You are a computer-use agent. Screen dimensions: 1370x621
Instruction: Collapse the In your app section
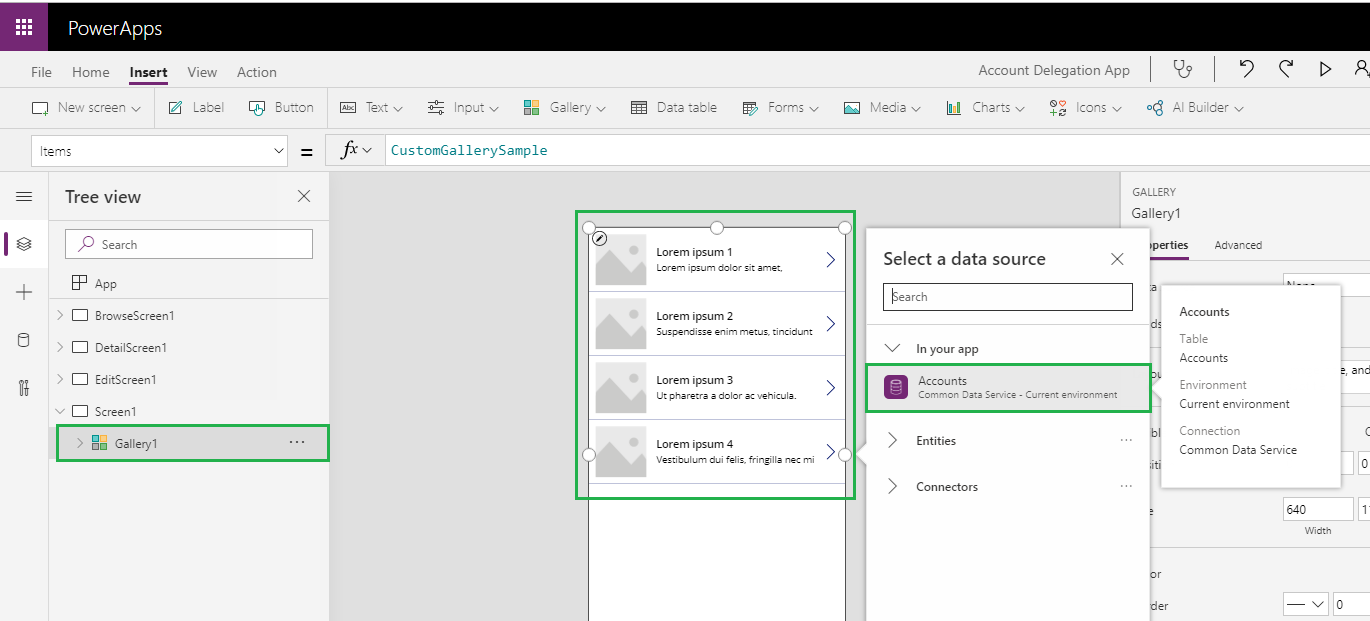coord(893,349)
